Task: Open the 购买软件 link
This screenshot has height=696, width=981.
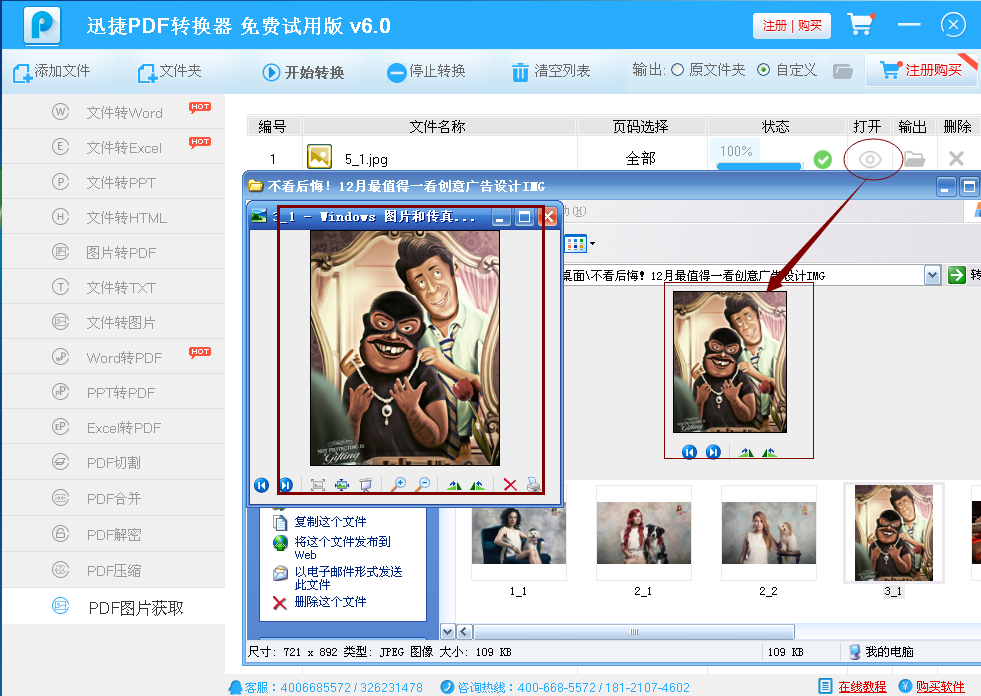Action: point(940,687)
